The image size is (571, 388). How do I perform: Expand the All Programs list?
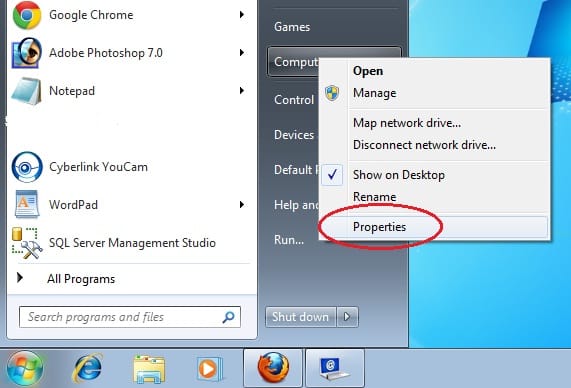tap(81, 279)
